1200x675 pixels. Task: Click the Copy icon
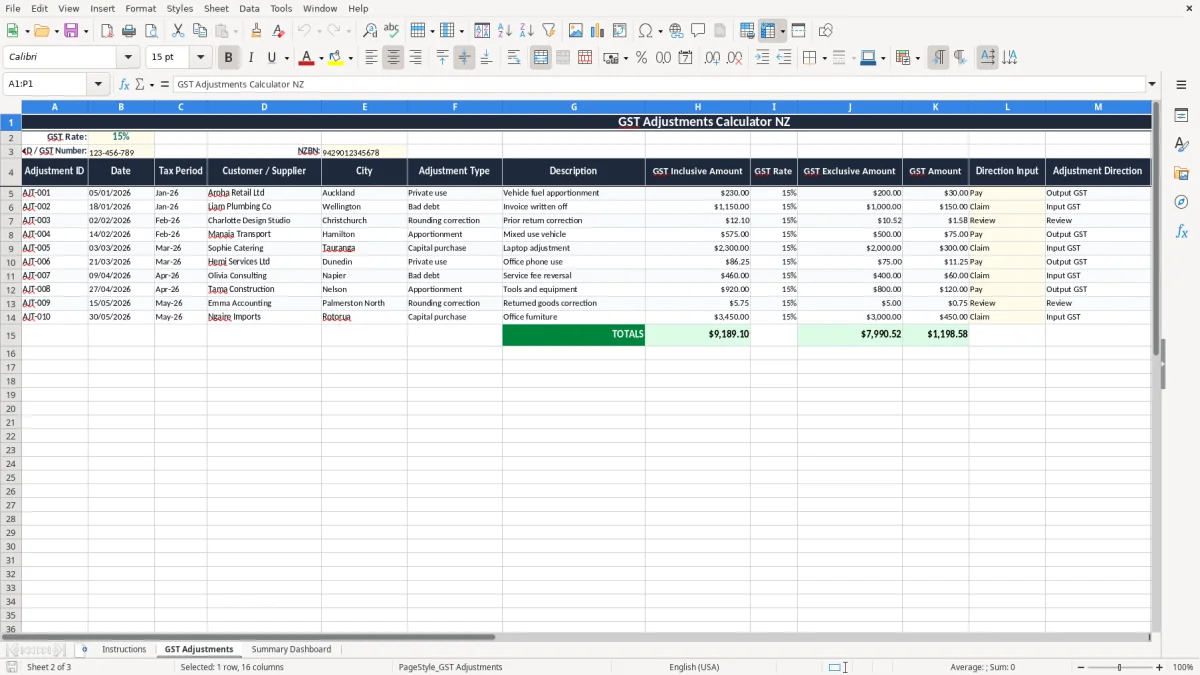tap(199, 31)
